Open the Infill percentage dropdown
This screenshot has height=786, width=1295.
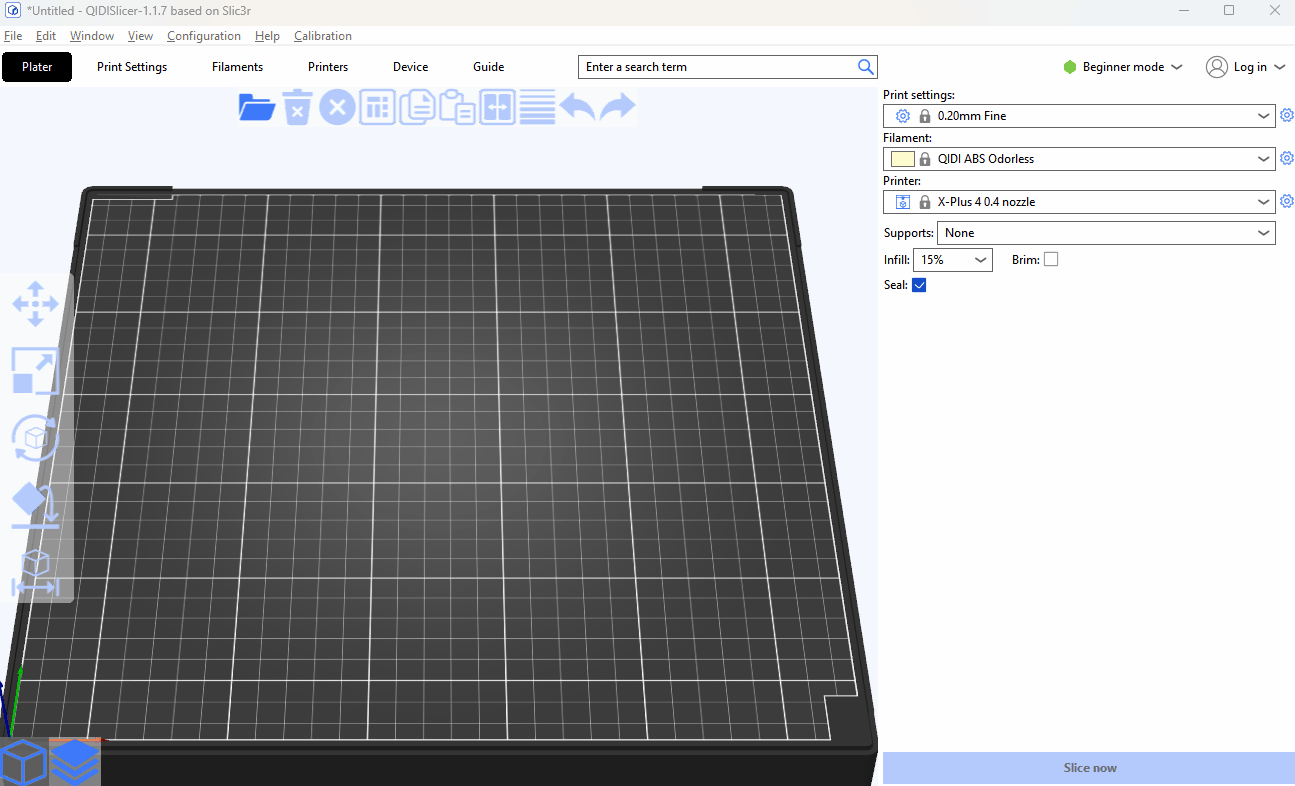pyautogui.click(x=952, y=260)
